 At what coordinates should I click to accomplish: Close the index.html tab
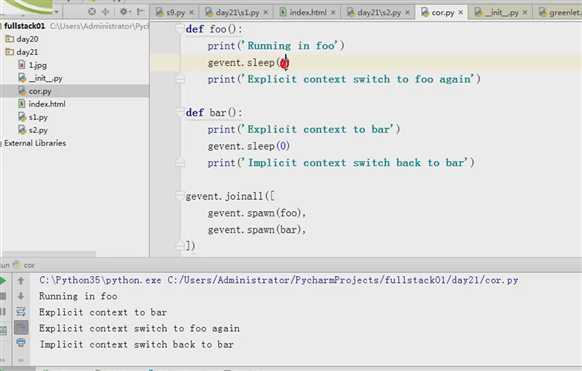click(x=333, y=13)
